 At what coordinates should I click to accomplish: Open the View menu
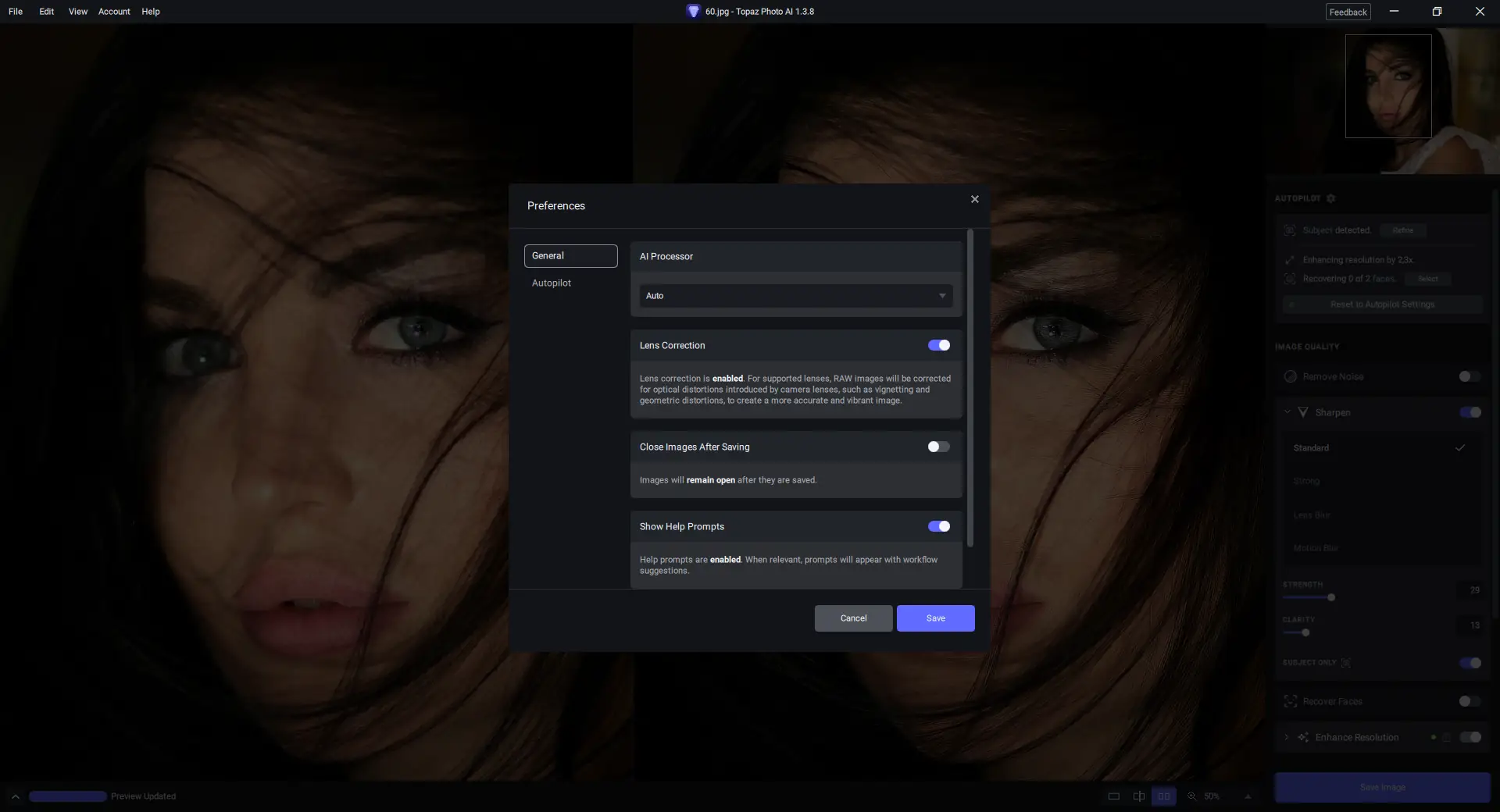(78, 12)
